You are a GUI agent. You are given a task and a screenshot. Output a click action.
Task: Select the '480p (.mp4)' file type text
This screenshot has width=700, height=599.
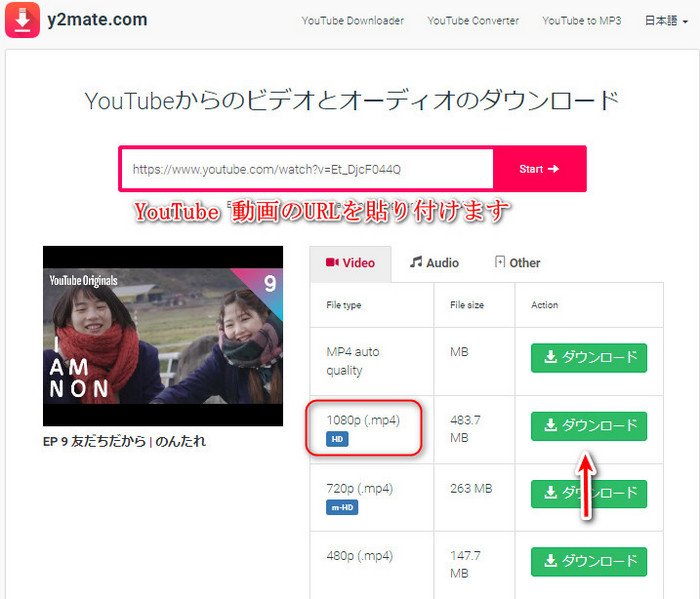(359, 556)
